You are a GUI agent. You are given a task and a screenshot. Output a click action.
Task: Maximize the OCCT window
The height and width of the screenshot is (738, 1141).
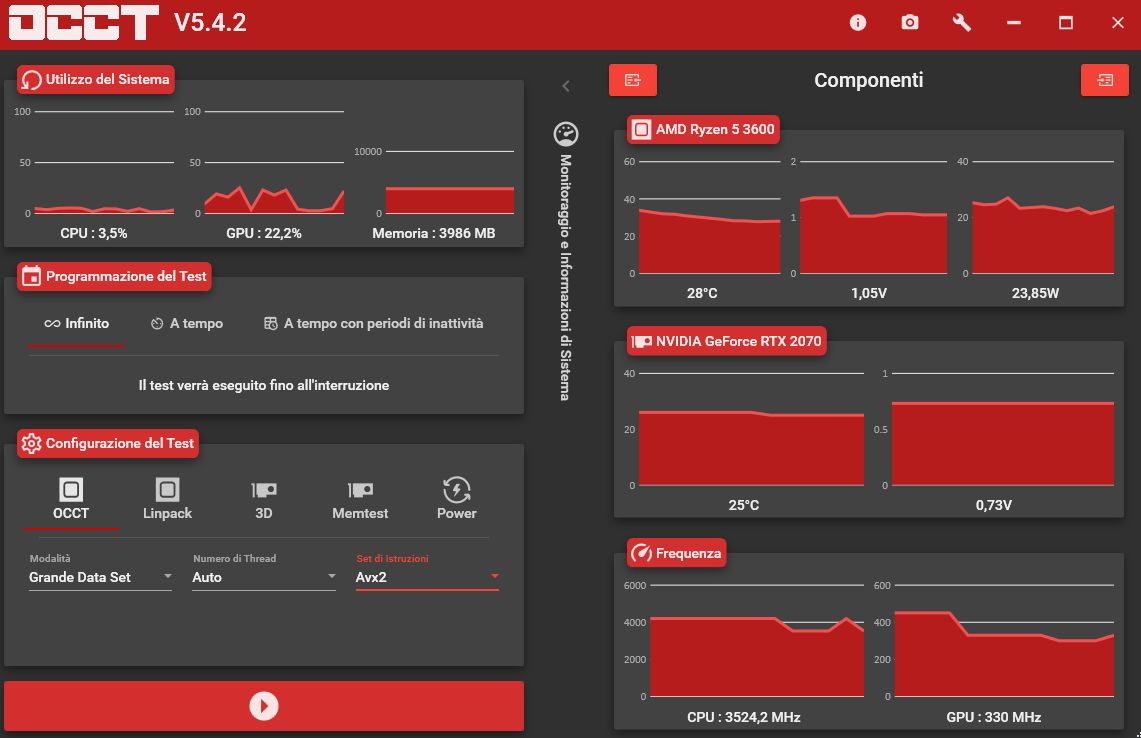point(1065,23)
